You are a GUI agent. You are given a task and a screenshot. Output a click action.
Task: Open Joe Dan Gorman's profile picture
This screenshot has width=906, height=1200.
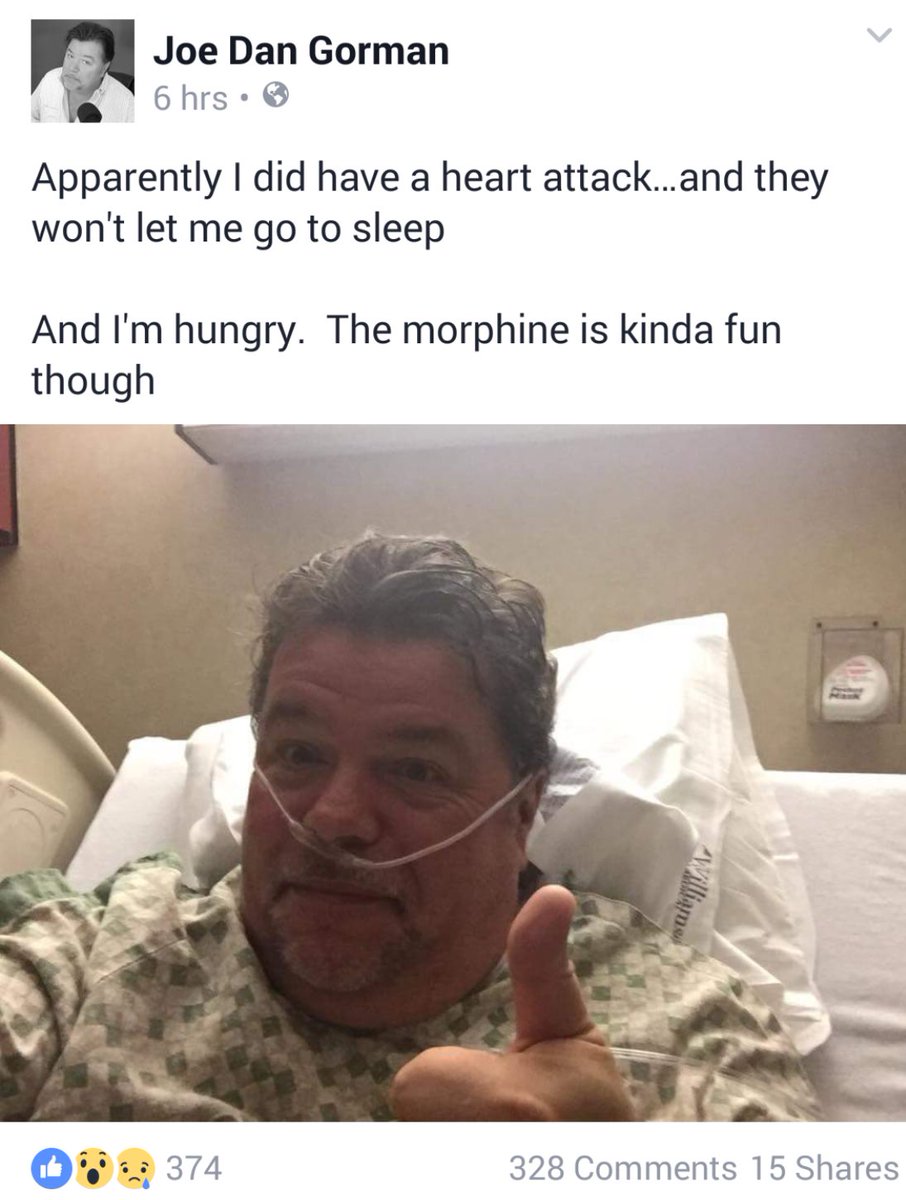[x=83, y=71]
